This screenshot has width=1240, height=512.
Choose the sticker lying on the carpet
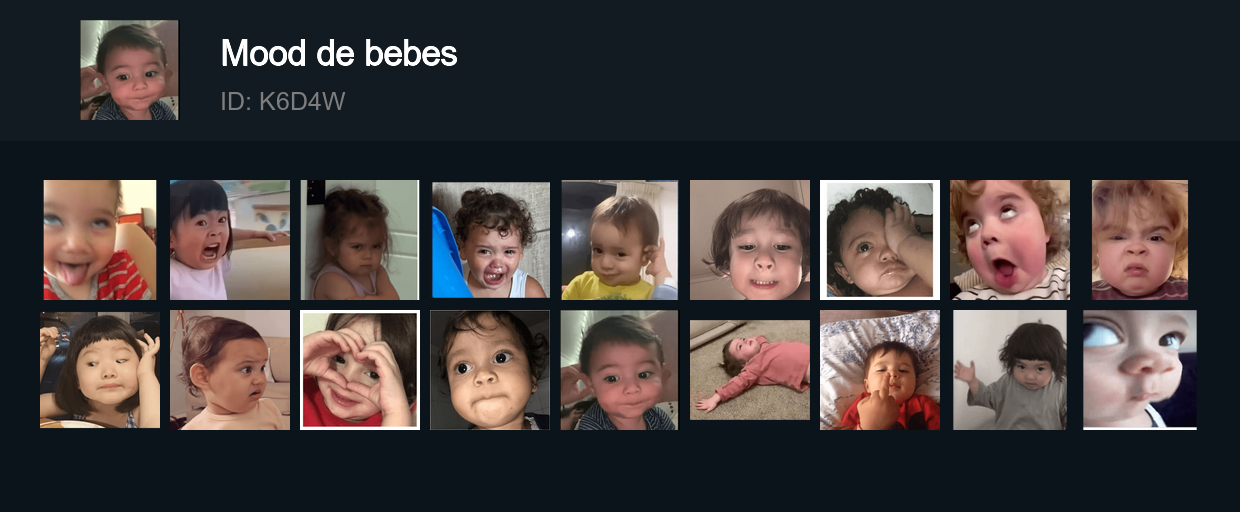pos(750,370)
